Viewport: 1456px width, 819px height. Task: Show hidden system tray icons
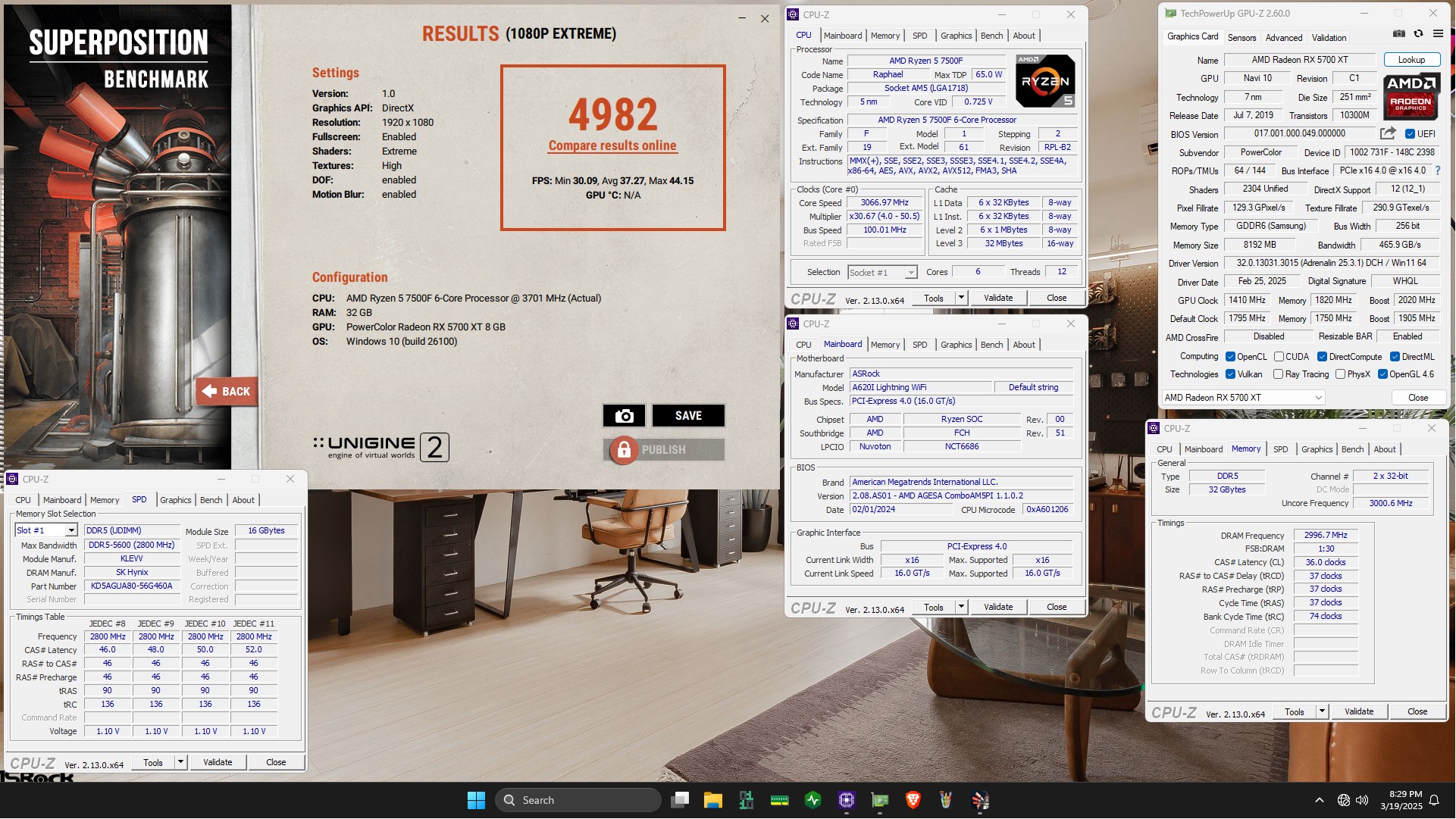tap(1320, 800)
